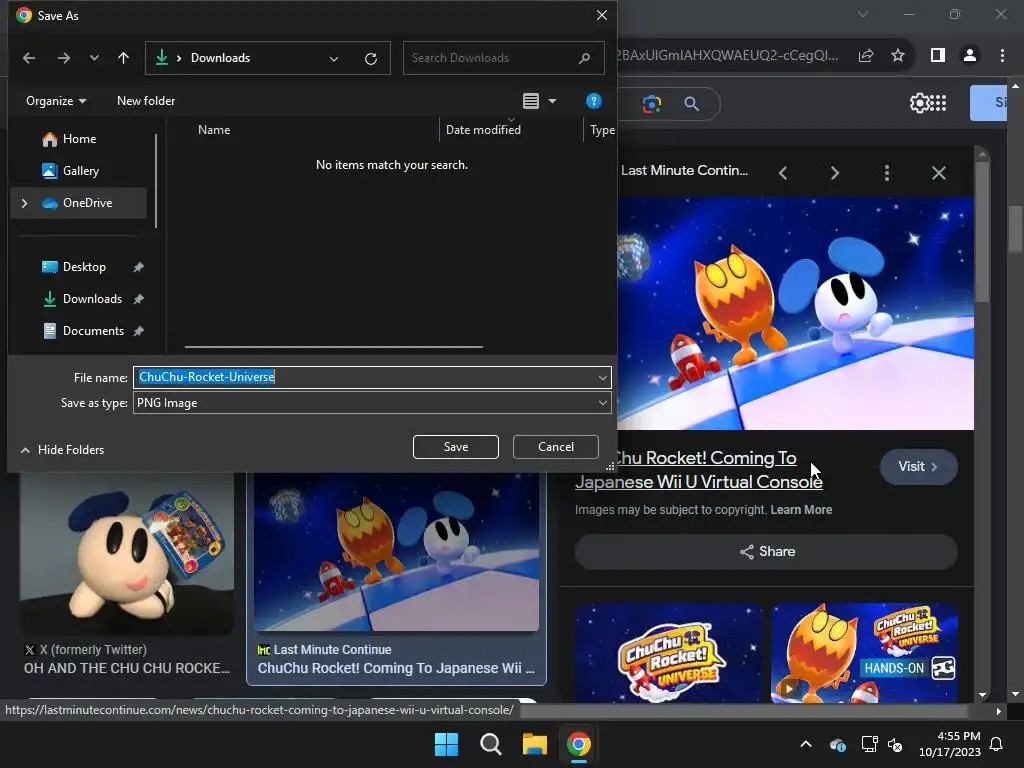The image size is (1024, 768).
Task: Collapse with Hide Folders
Action: click(62, 450)
